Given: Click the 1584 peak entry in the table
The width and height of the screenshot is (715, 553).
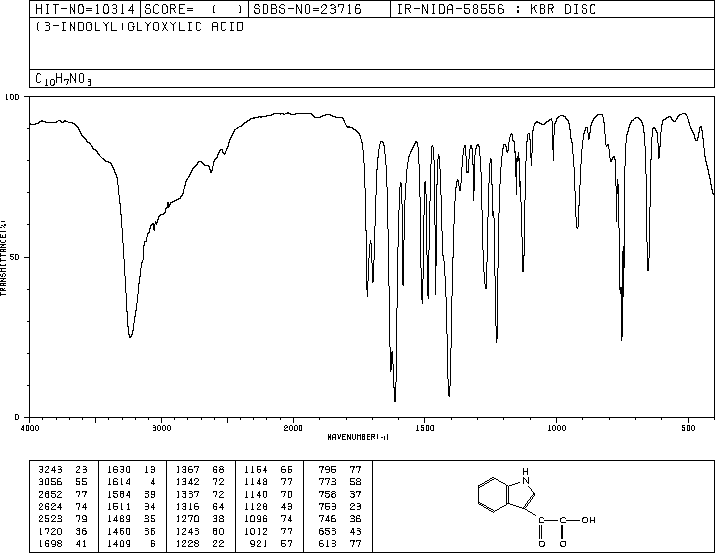Looking at the screenshot, I should 119,494.
